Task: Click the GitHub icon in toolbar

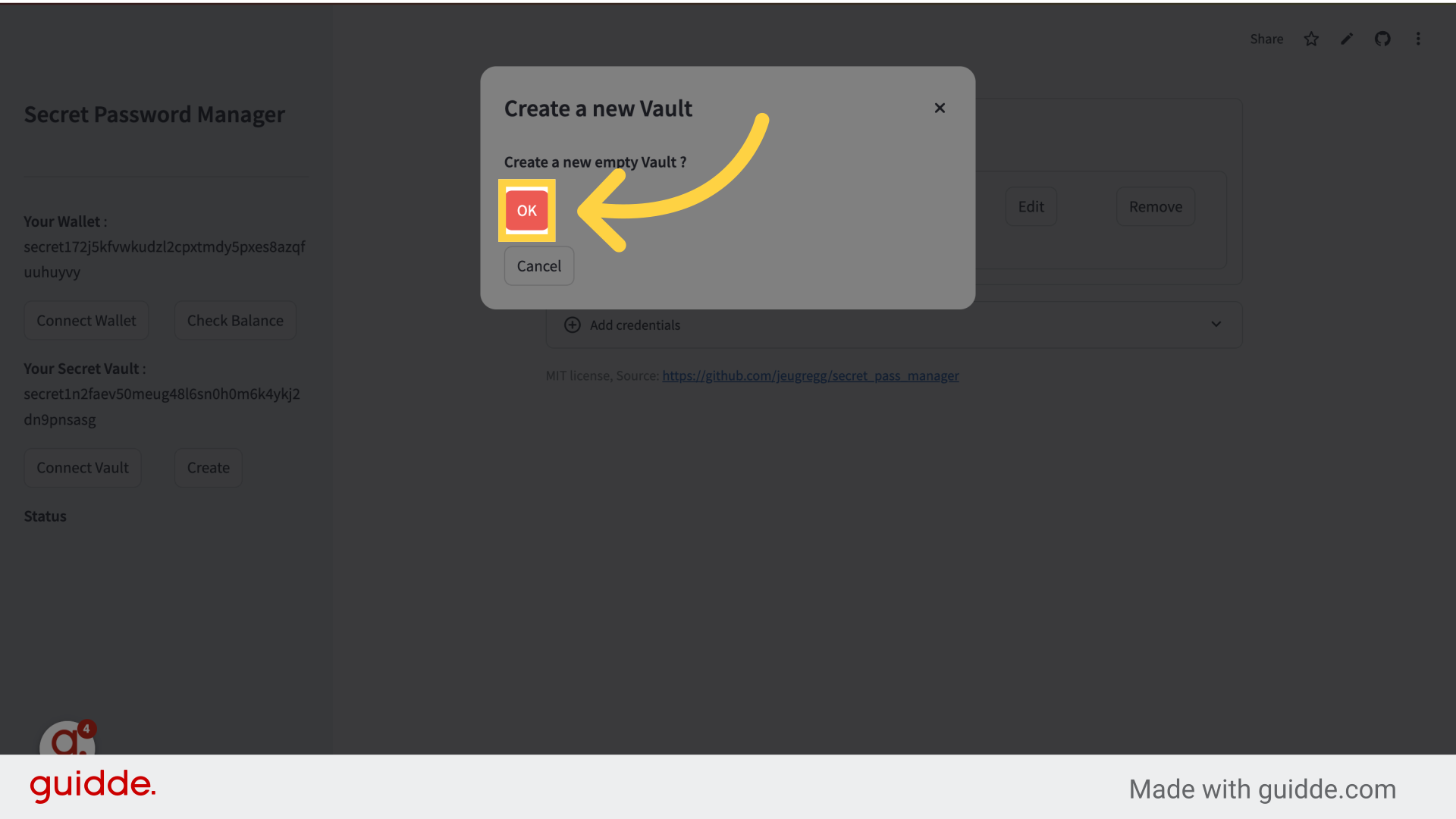Action: 1383,38
